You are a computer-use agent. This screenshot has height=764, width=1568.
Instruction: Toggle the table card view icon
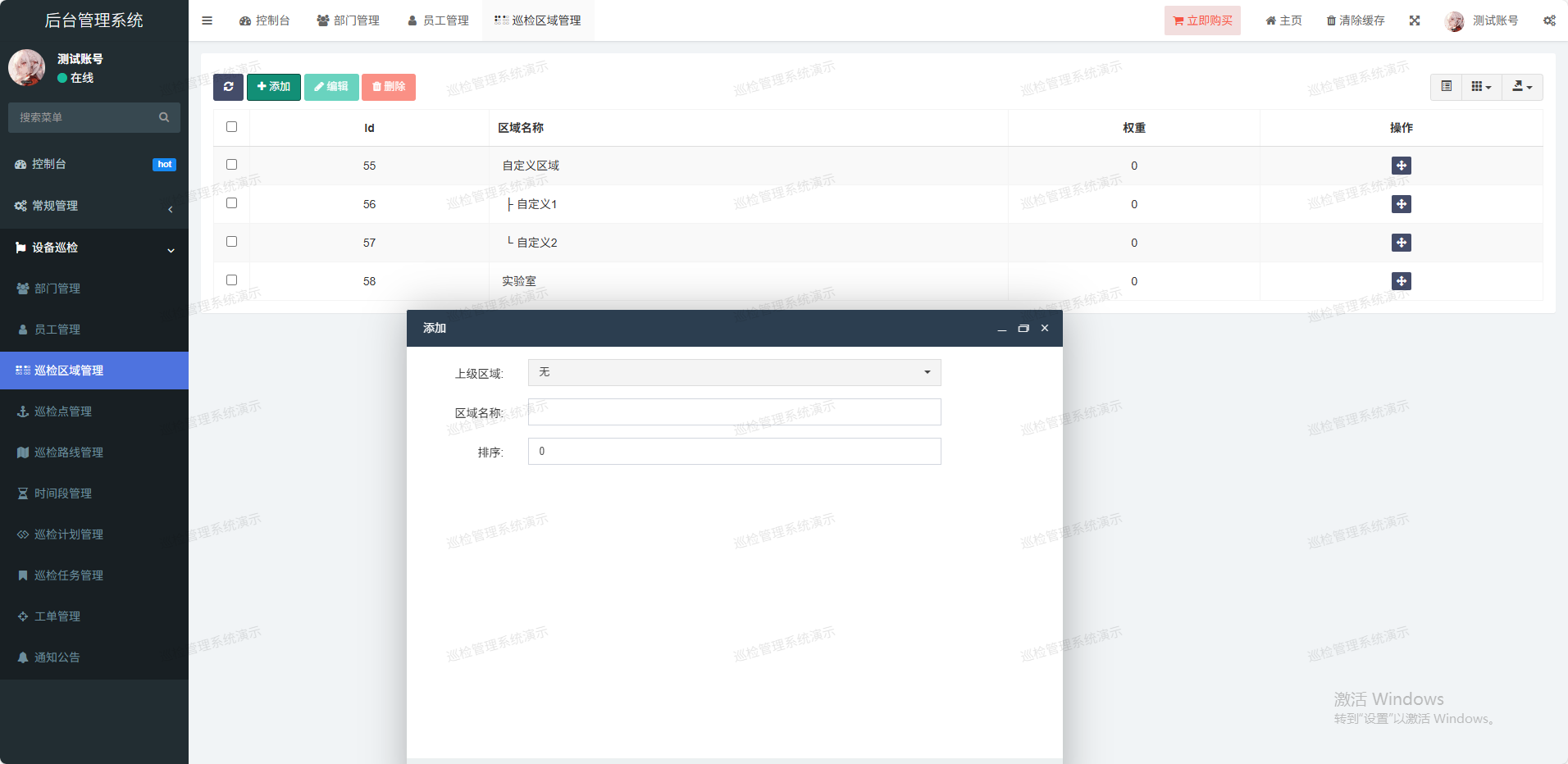(1446, 87)
